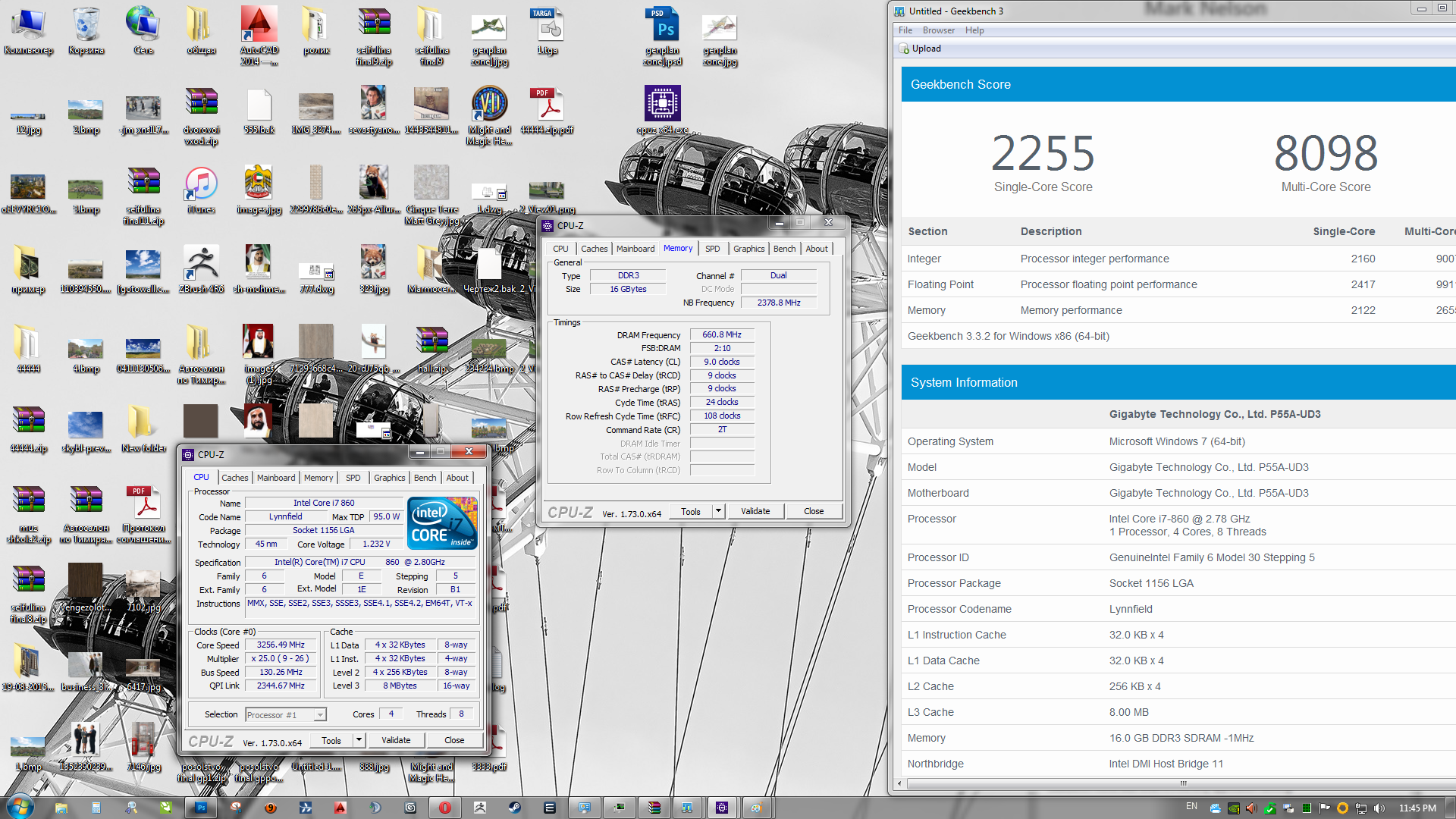This screenshot has height=819, width=1456.
Task: Select the общая folder icon
Action: pos(201,31)
